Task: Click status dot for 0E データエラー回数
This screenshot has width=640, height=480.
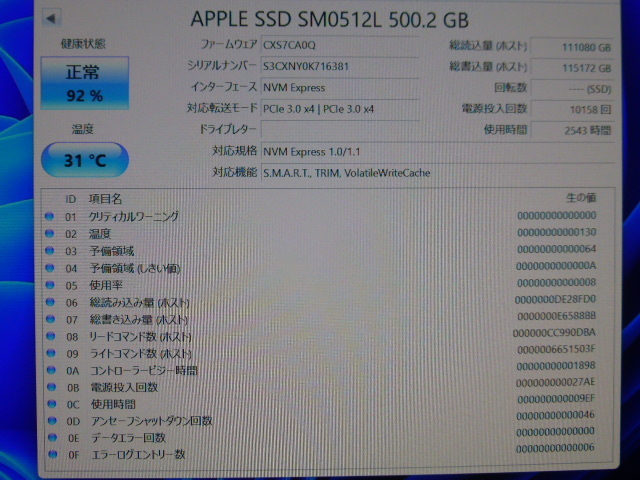Action: click(x=52, y=437)
